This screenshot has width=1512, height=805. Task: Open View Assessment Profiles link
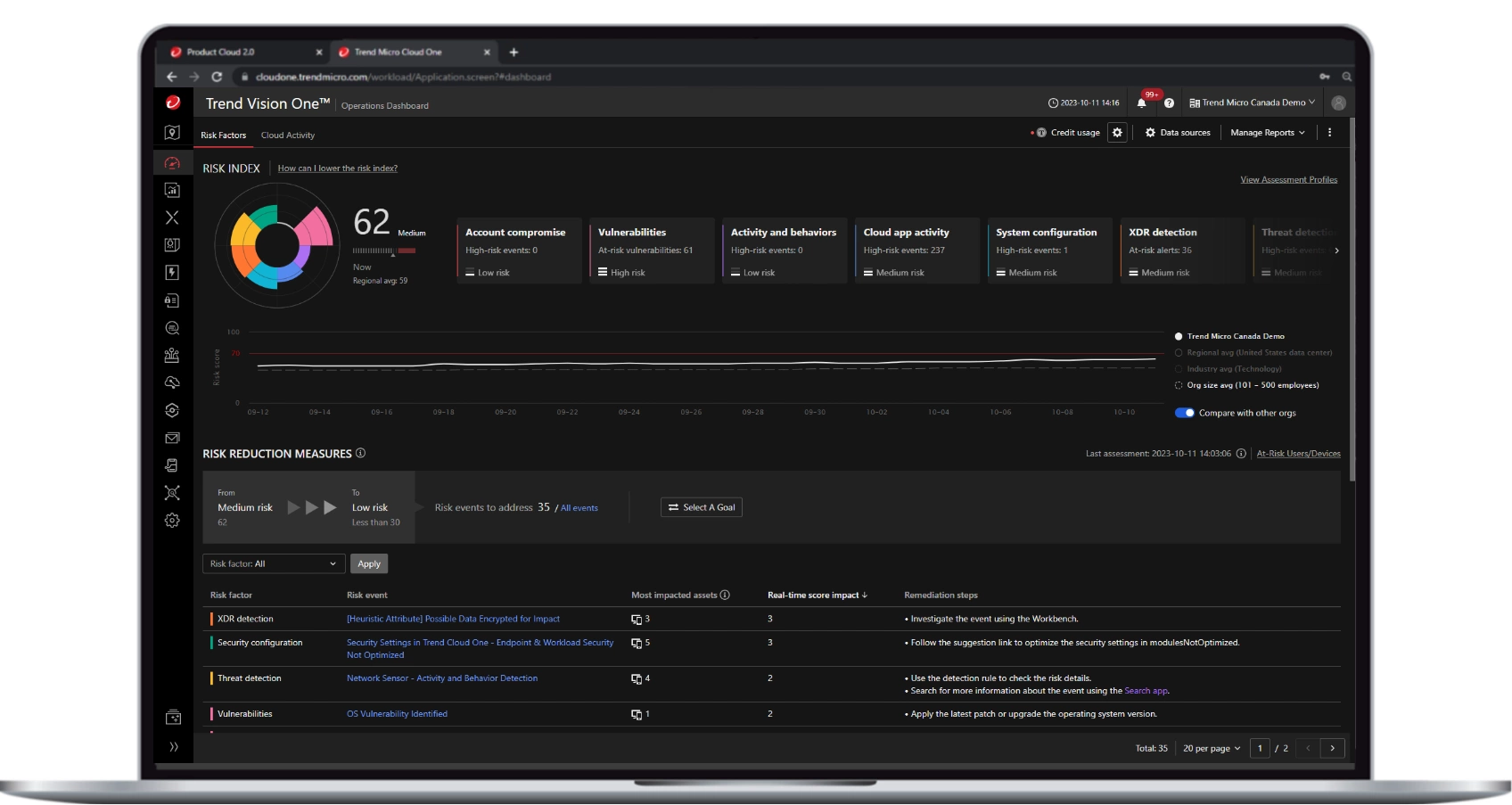point(1289,179)
